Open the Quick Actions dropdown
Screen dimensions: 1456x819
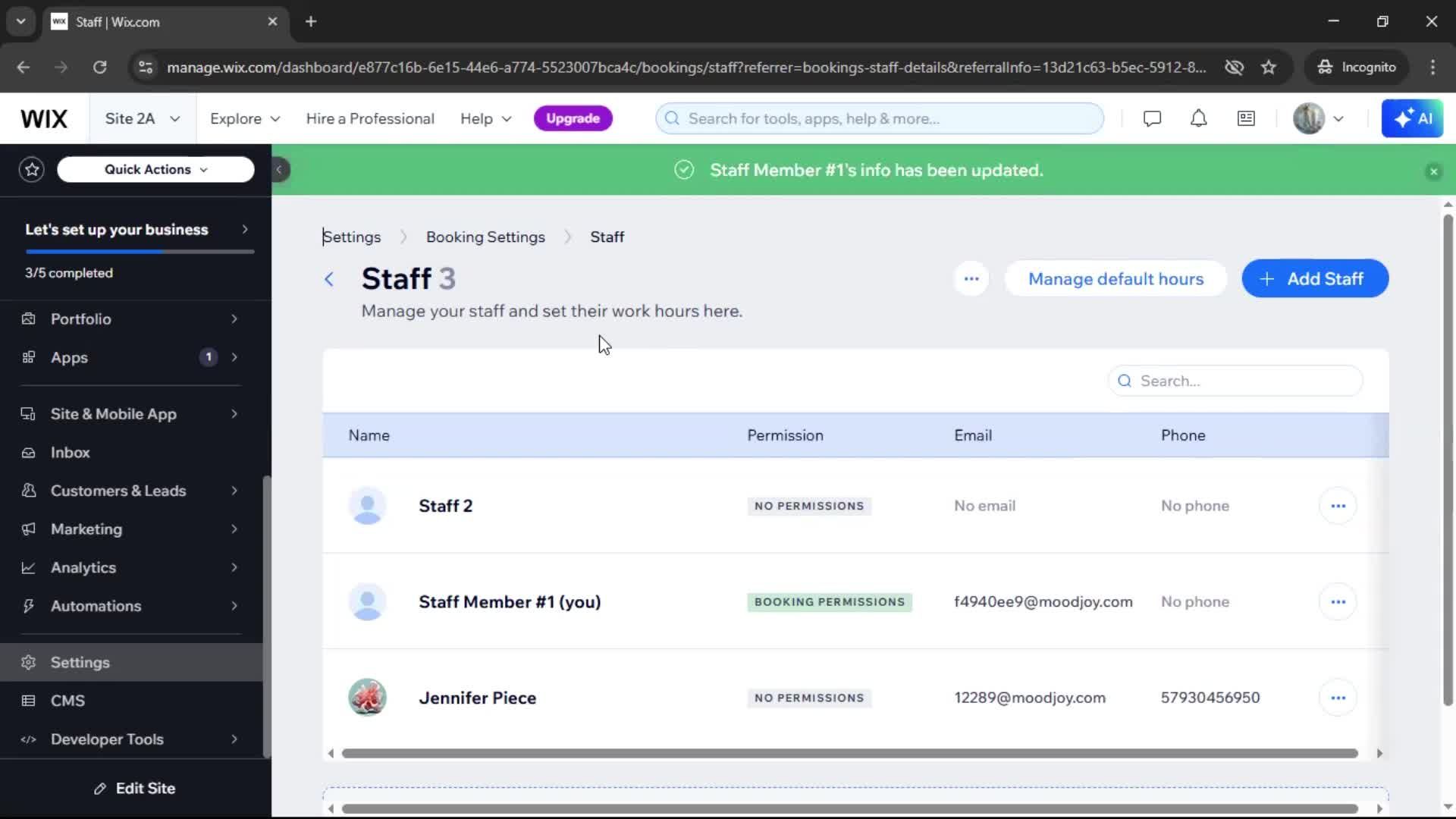pos(155,170)
